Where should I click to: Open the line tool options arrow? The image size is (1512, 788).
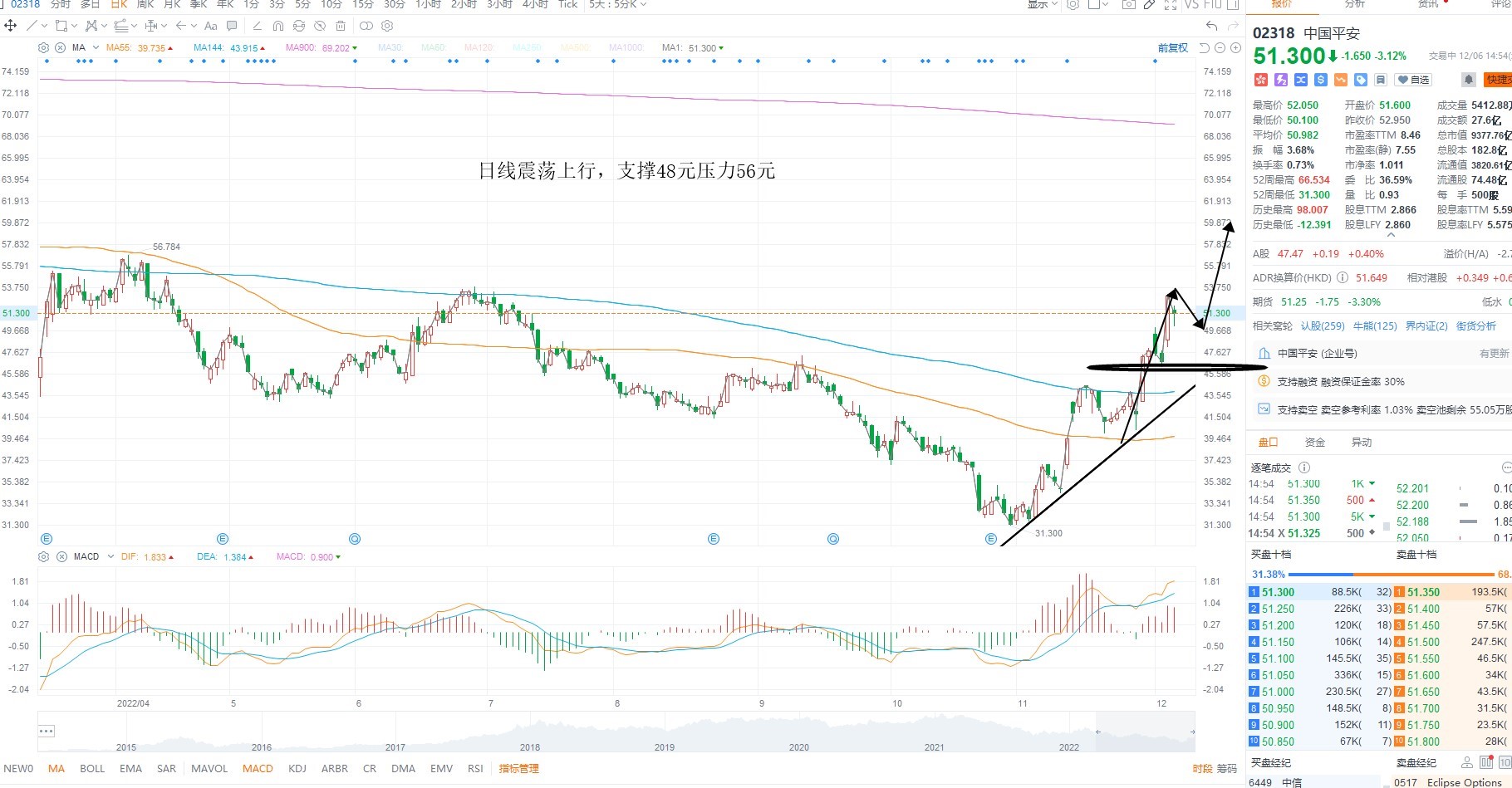[x=45, y=26]
